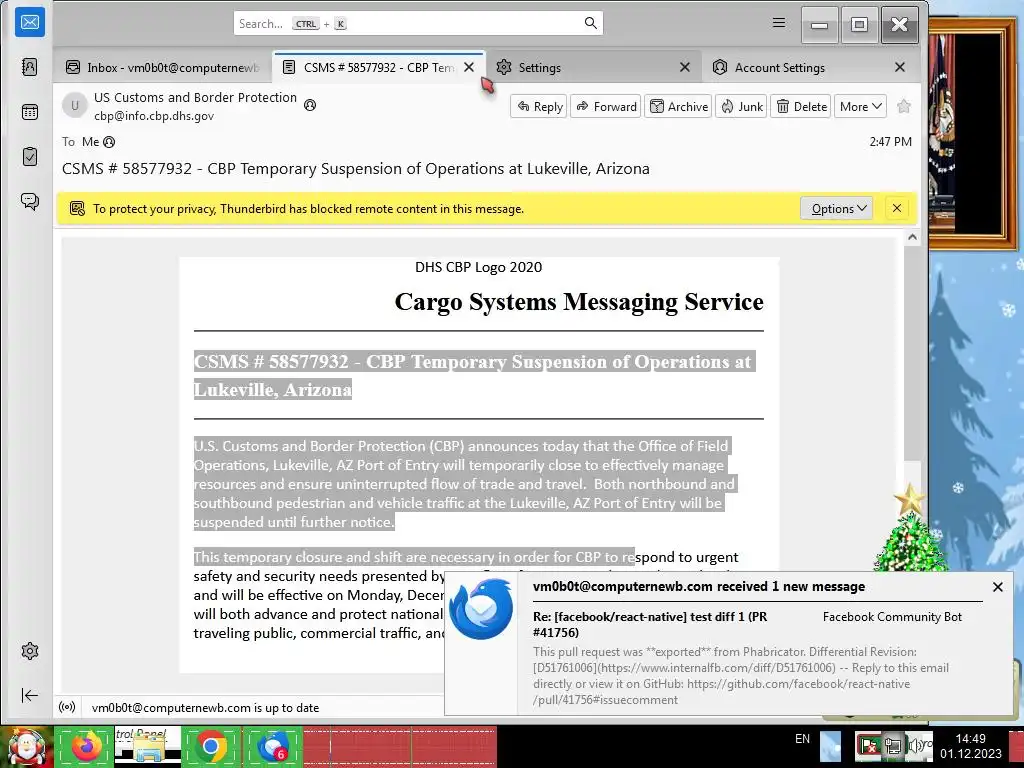1024x768 pixels.
Task: Click the EN language indicator
Action: [x=802, y=739]
